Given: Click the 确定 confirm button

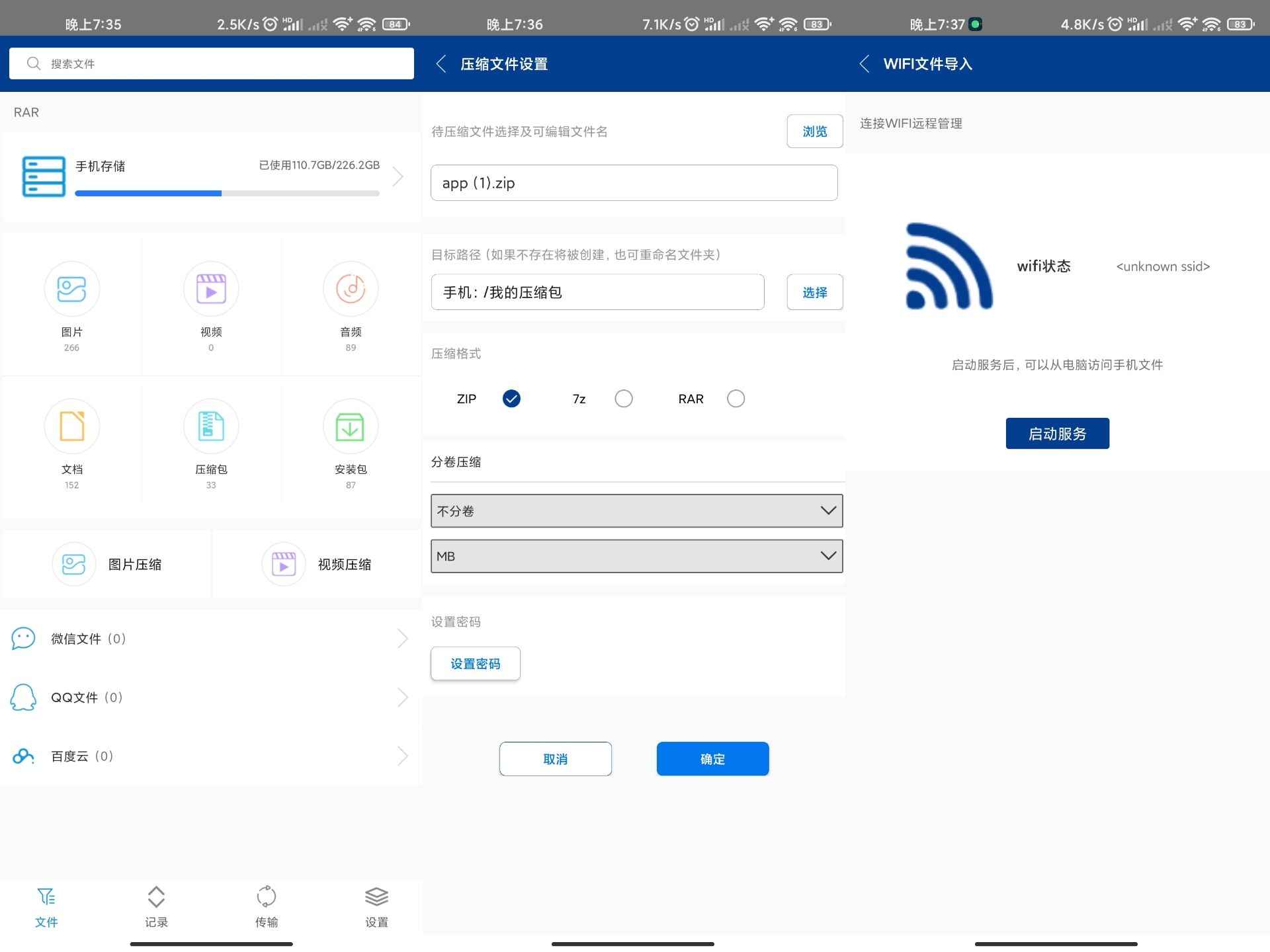Looking at the screenshot, I should click(x=712, y=759).
